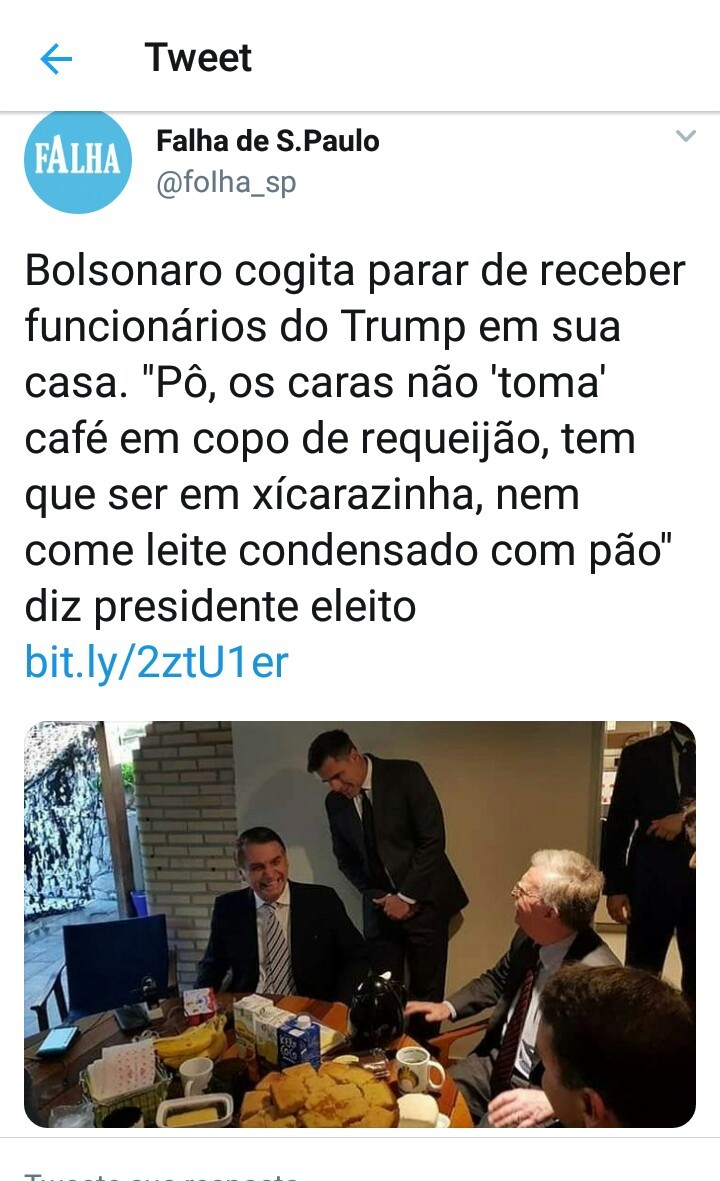Viewport: 720px width, 1181px height.
Task: Tap the standing man in dark suit
Action: [386, 859]
